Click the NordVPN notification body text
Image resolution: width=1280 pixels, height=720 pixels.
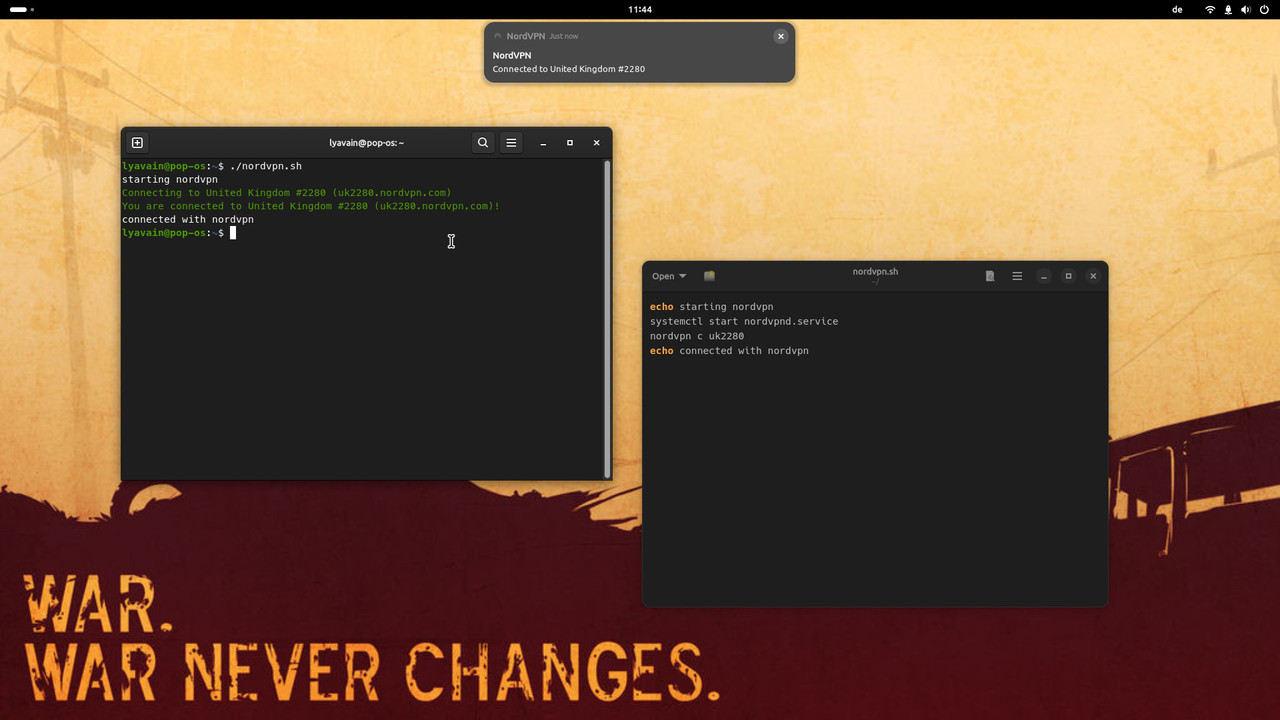(x=569, y=69)
